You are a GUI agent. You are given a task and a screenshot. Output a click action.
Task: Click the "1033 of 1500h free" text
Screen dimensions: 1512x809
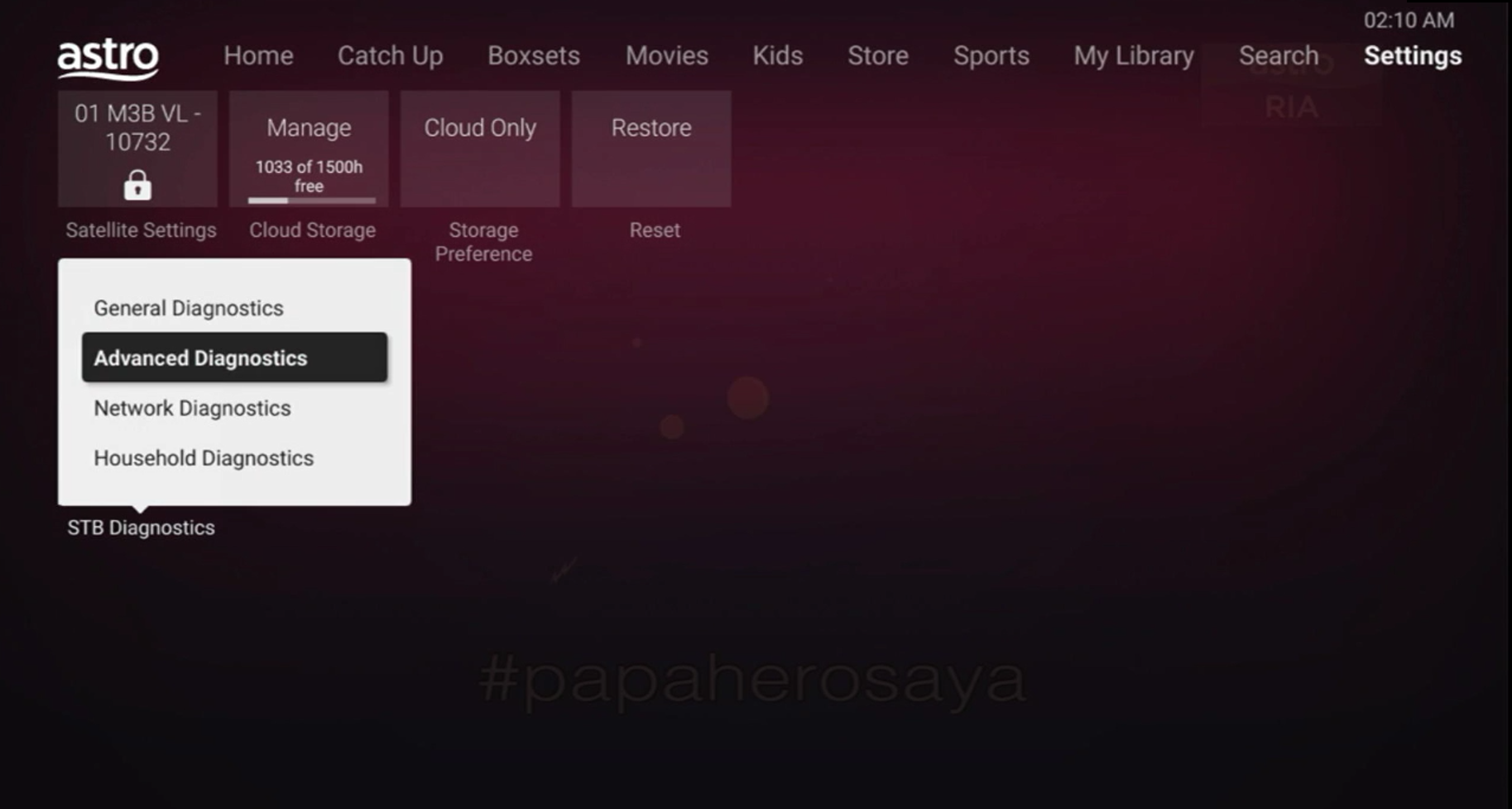click(x=309, y=176)
